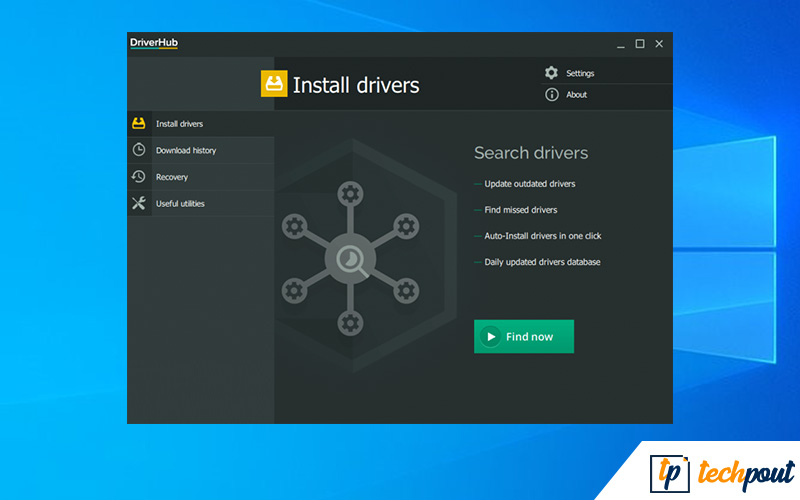
Task: Click the Find missed drivers text
Action: pos(520,210)
